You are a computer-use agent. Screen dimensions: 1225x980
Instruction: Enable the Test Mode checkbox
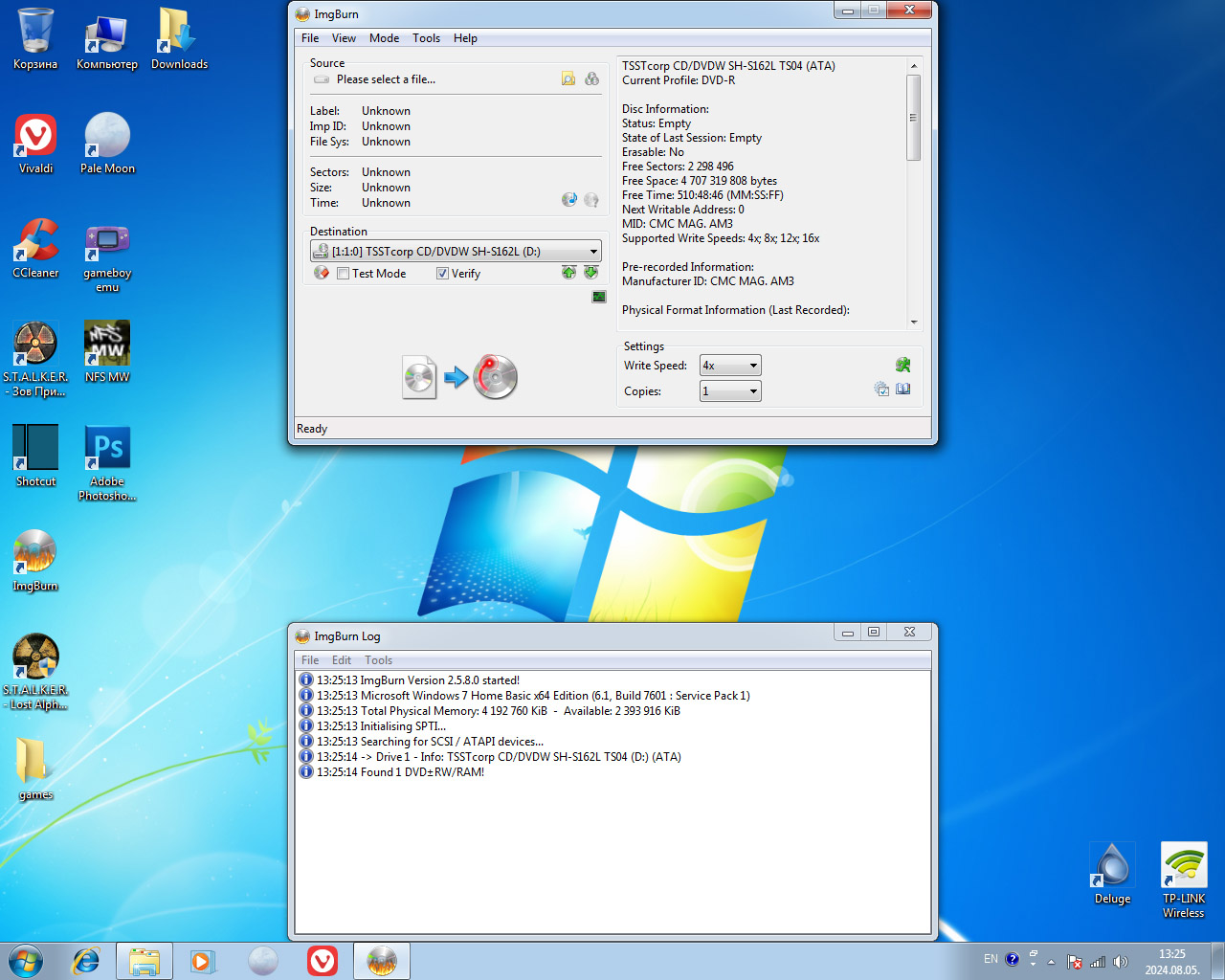(x=343, y=274)
